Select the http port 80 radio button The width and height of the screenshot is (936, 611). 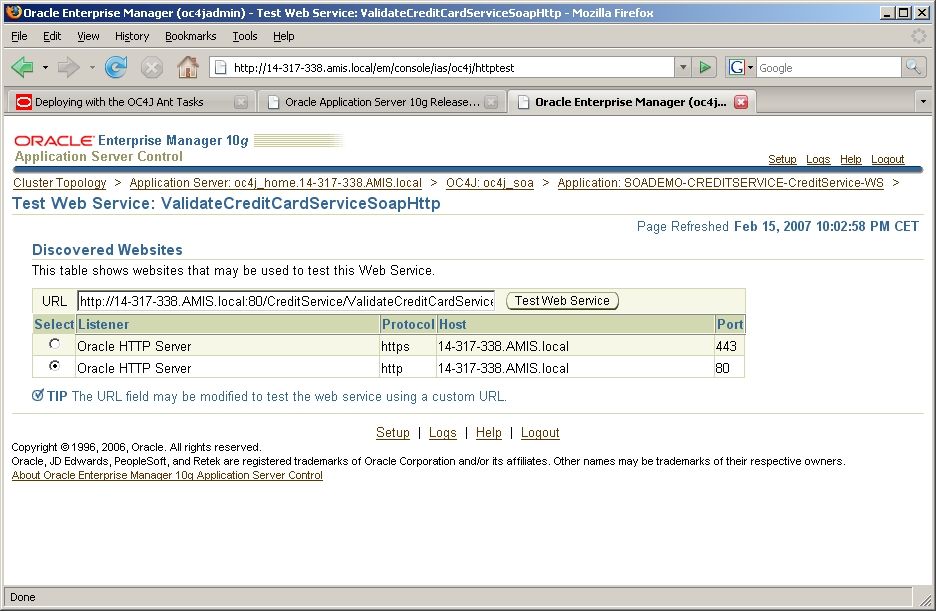(54, 366)
